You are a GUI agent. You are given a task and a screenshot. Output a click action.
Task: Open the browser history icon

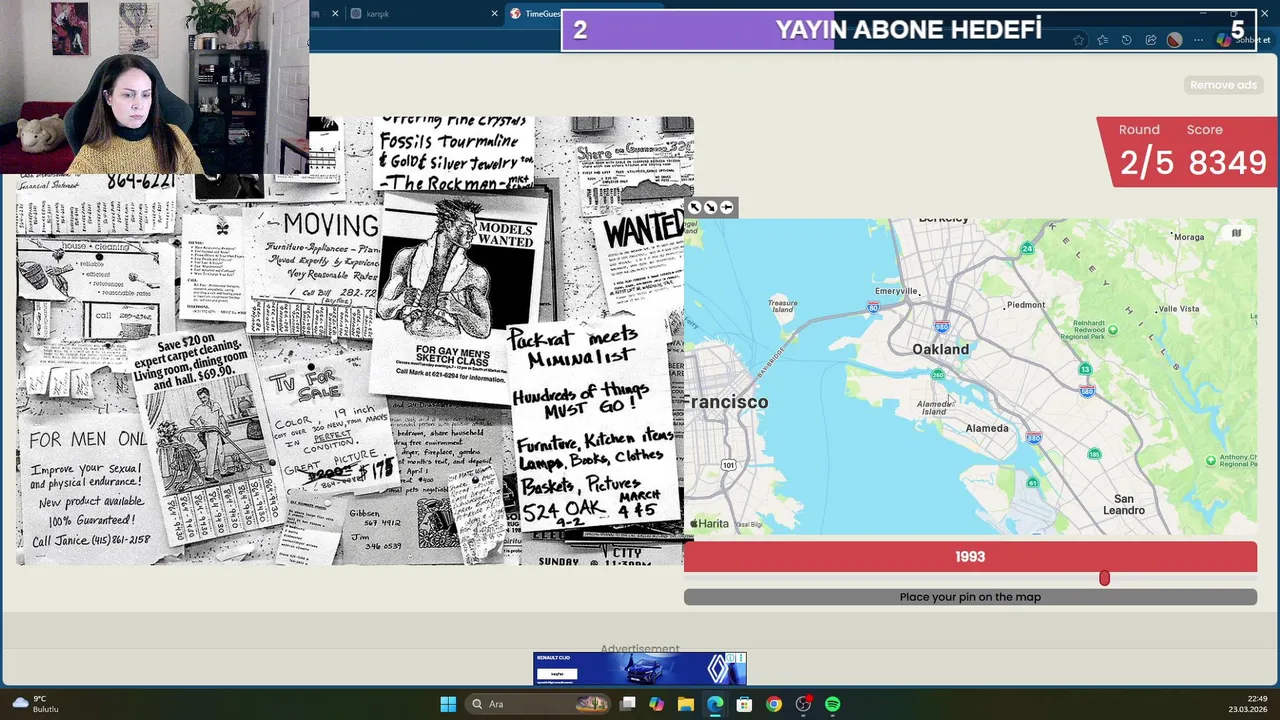tap(1126, 40)
